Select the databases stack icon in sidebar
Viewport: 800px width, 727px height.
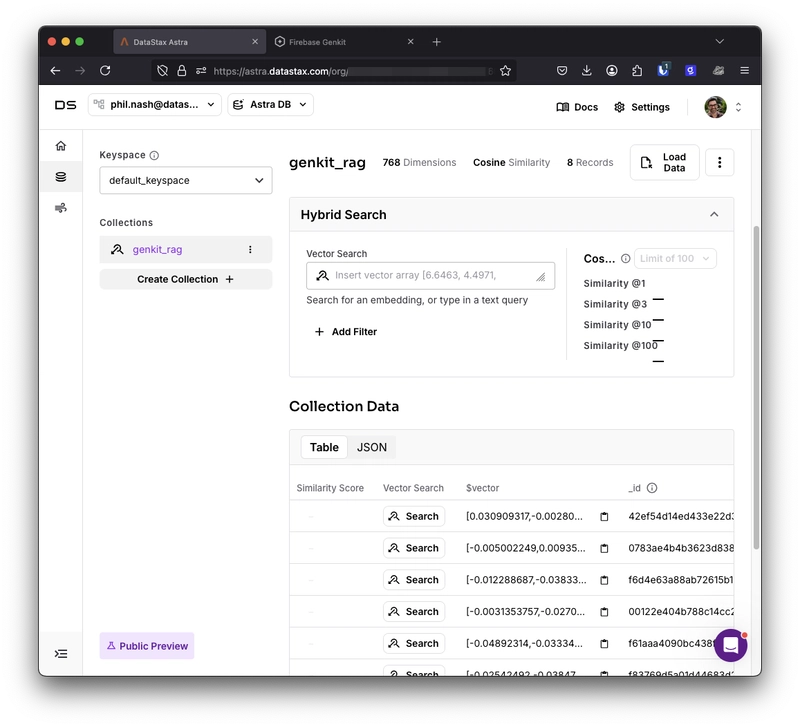click(61, 177)
